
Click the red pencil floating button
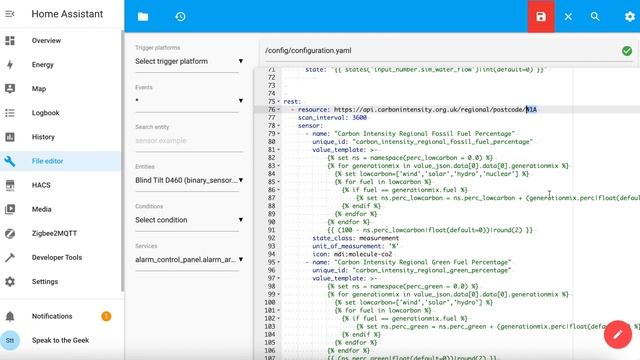coord(618,334)
